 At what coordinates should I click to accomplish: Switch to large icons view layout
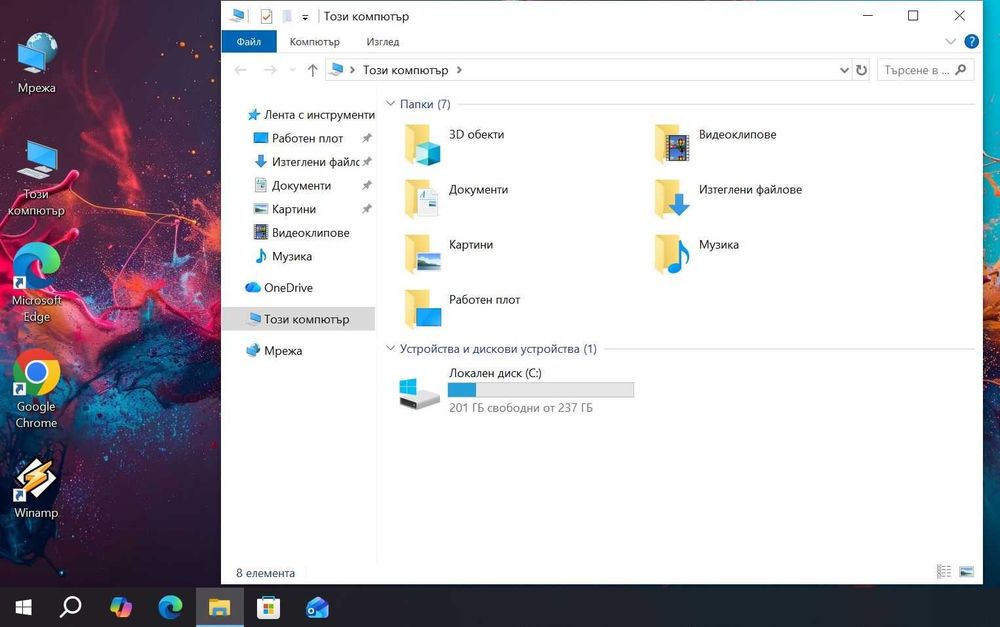(x=967, y=572)
